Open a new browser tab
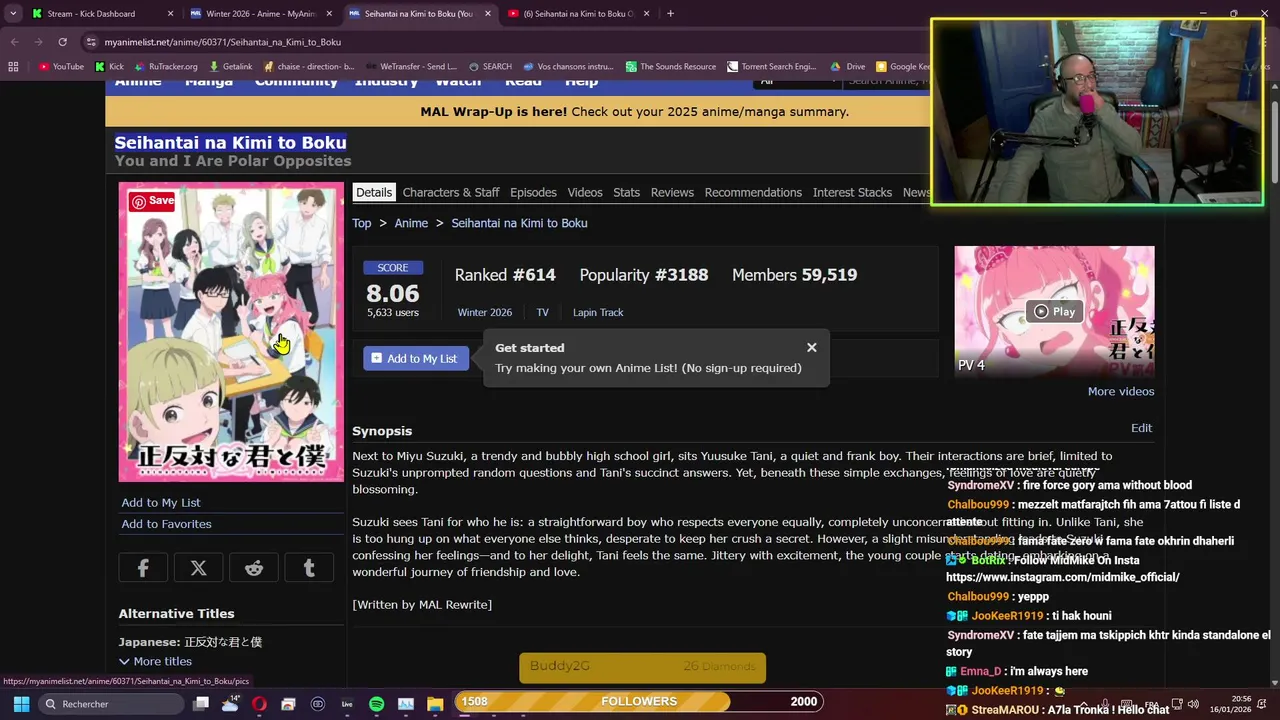The height and width of the screenshot is (720, 1280). (x=670, y=14)
